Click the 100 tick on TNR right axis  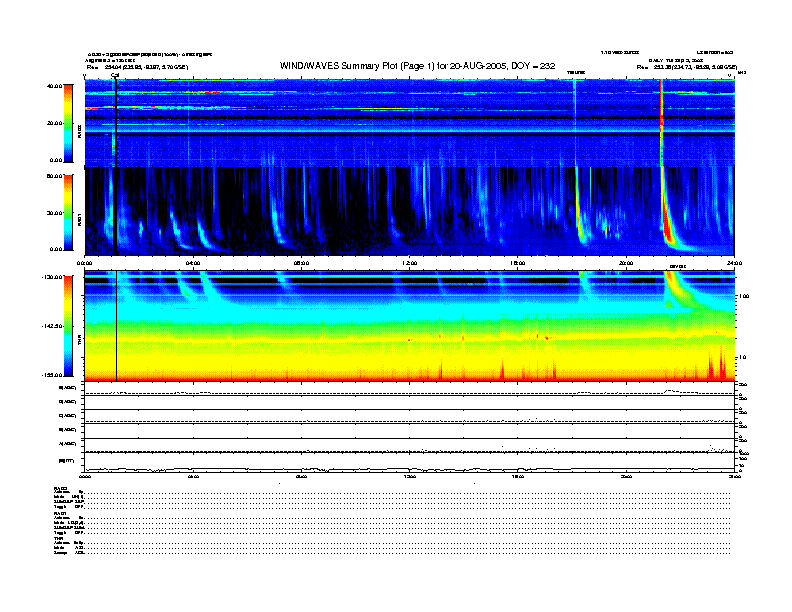744,296
